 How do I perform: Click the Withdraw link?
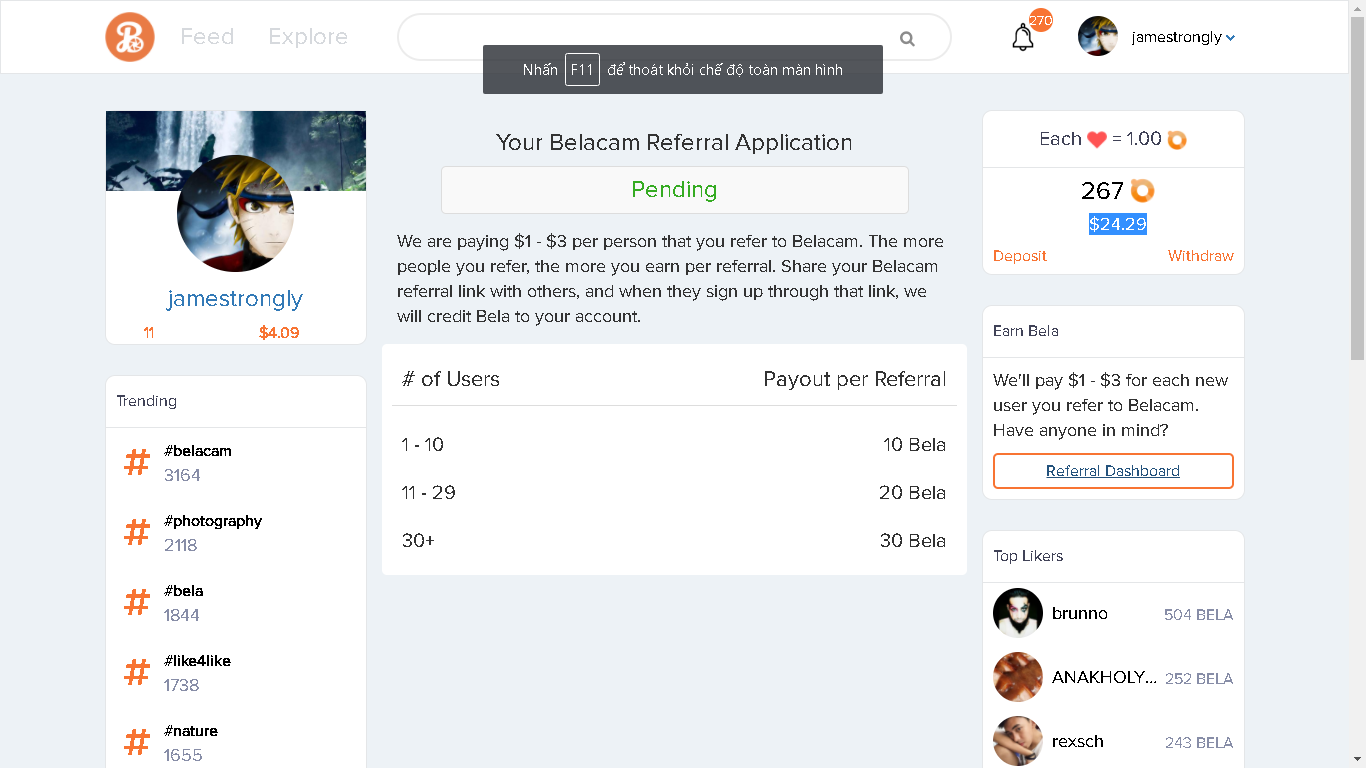(x=1200, y=256)
